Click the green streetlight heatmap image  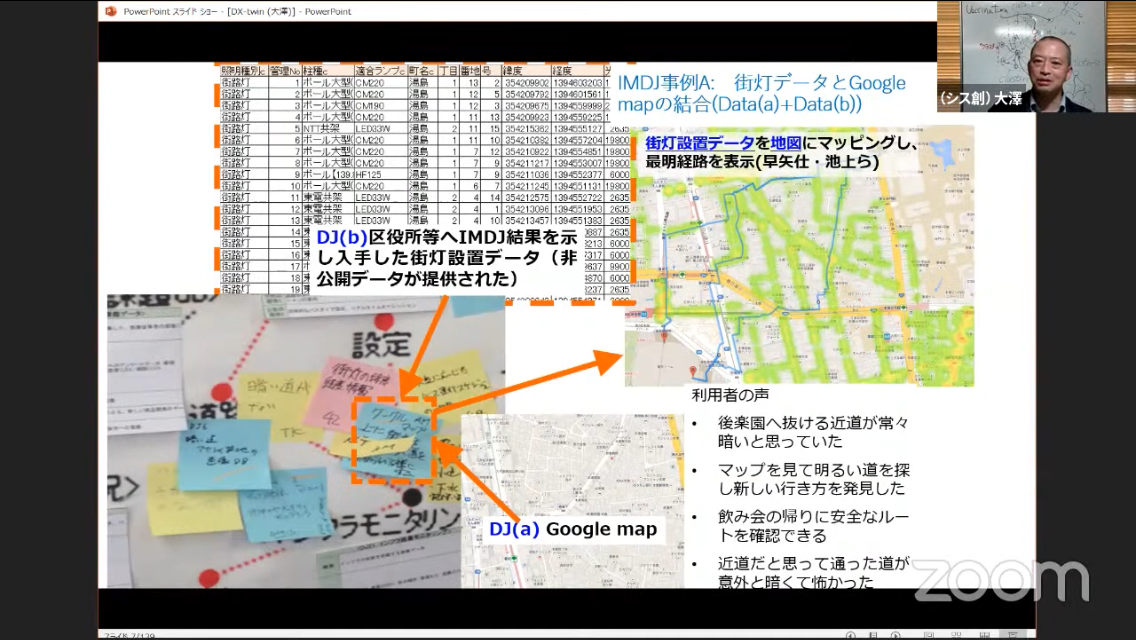(799, 256)
